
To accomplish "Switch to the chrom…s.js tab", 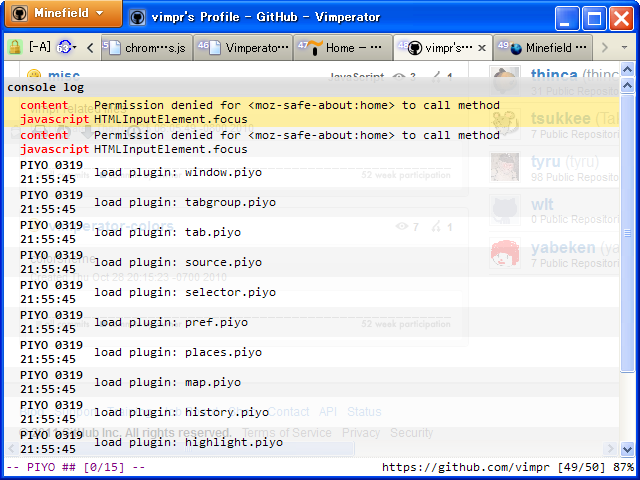I will pos(147,48).
